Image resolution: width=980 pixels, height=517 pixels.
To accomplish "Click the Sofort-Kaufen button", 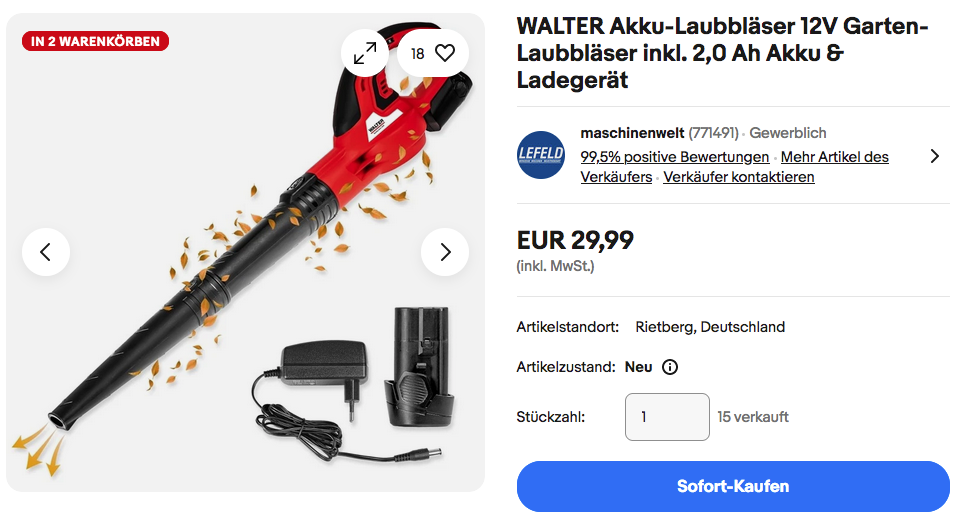I will click(x=733, y=486).
